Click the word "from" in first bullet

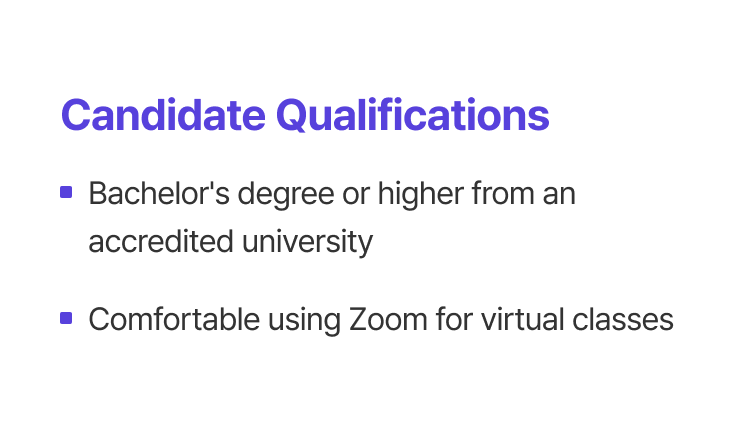click(x=501, y=193)
